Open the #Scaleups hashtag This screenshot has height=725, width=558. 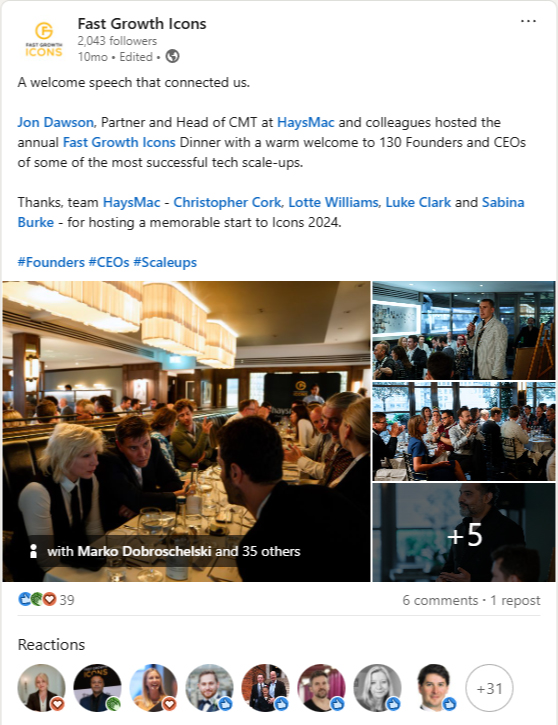point(165,262)
